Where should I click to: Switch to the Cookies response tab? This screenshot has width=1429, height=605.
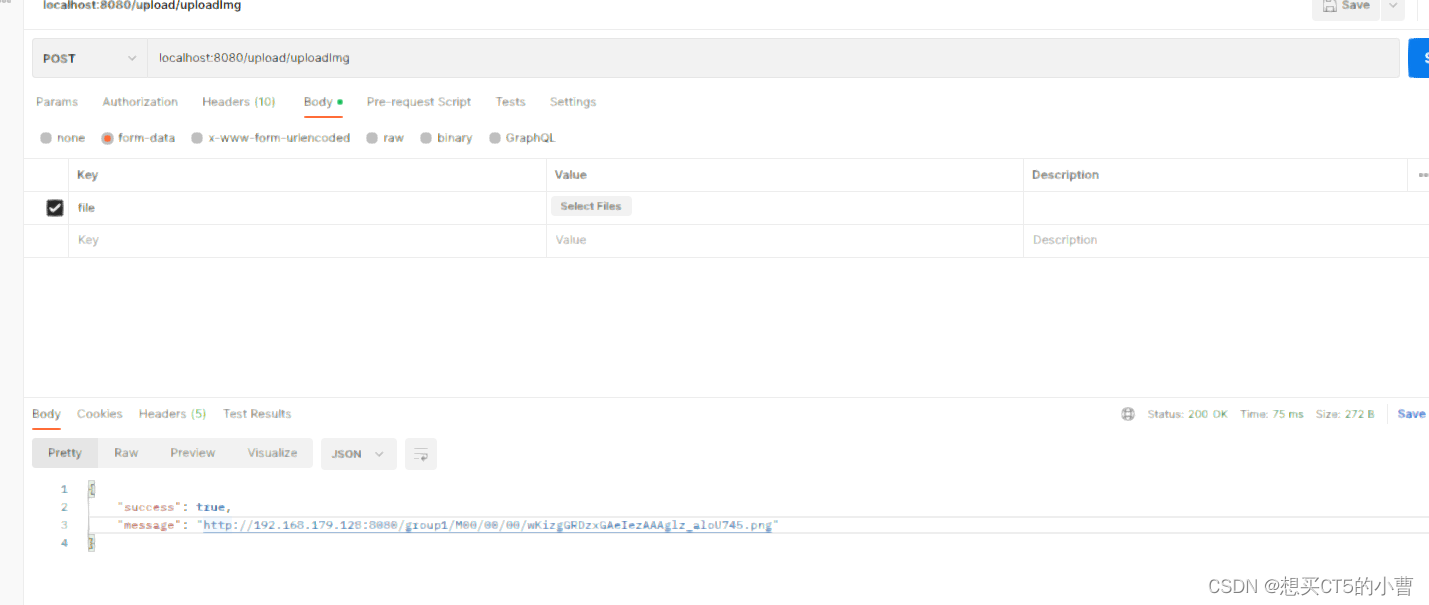(99, 413)
